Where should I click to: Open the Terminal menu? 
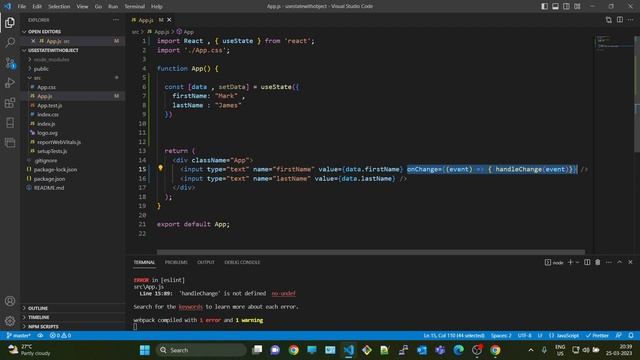coord(134,6)
